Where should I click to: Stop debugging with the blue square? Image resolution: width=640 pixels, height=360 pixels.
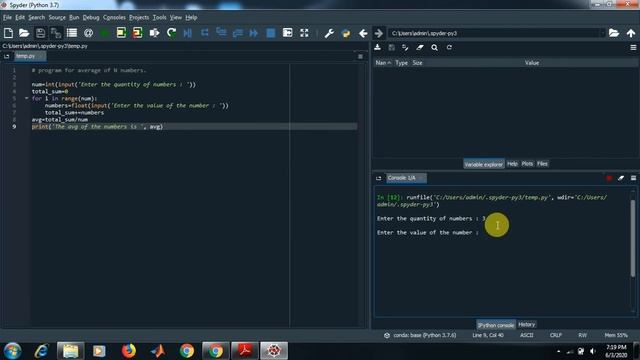[271, 33]
